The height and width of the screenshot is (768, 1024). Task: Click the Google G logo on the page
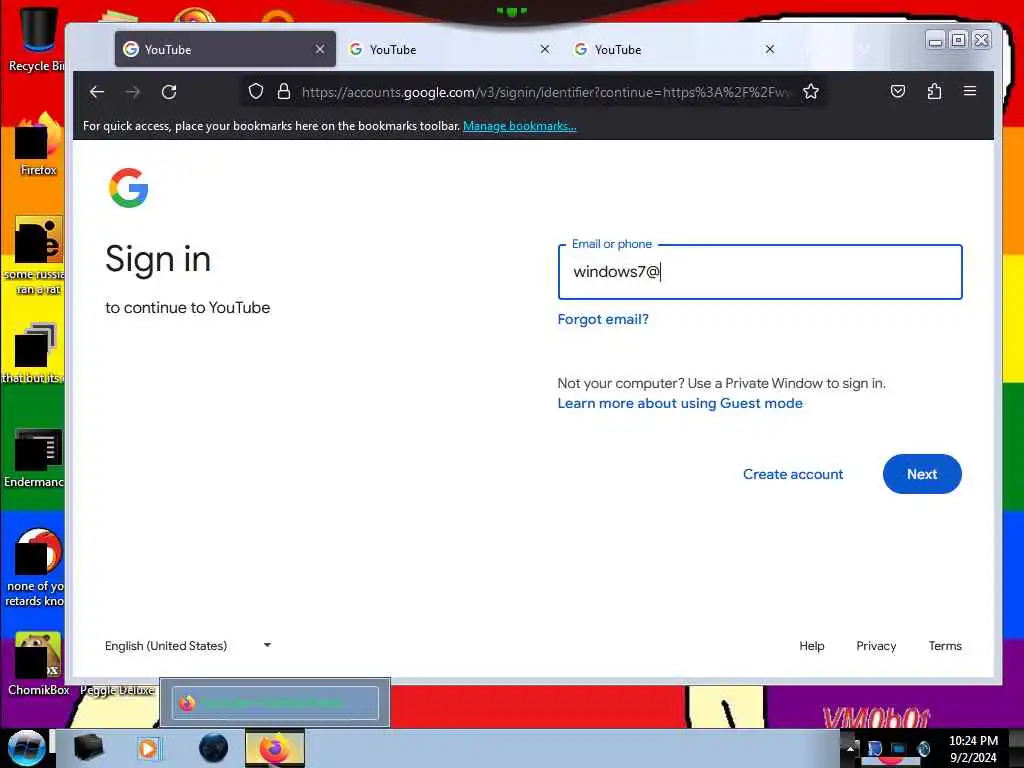coord(129,188)
